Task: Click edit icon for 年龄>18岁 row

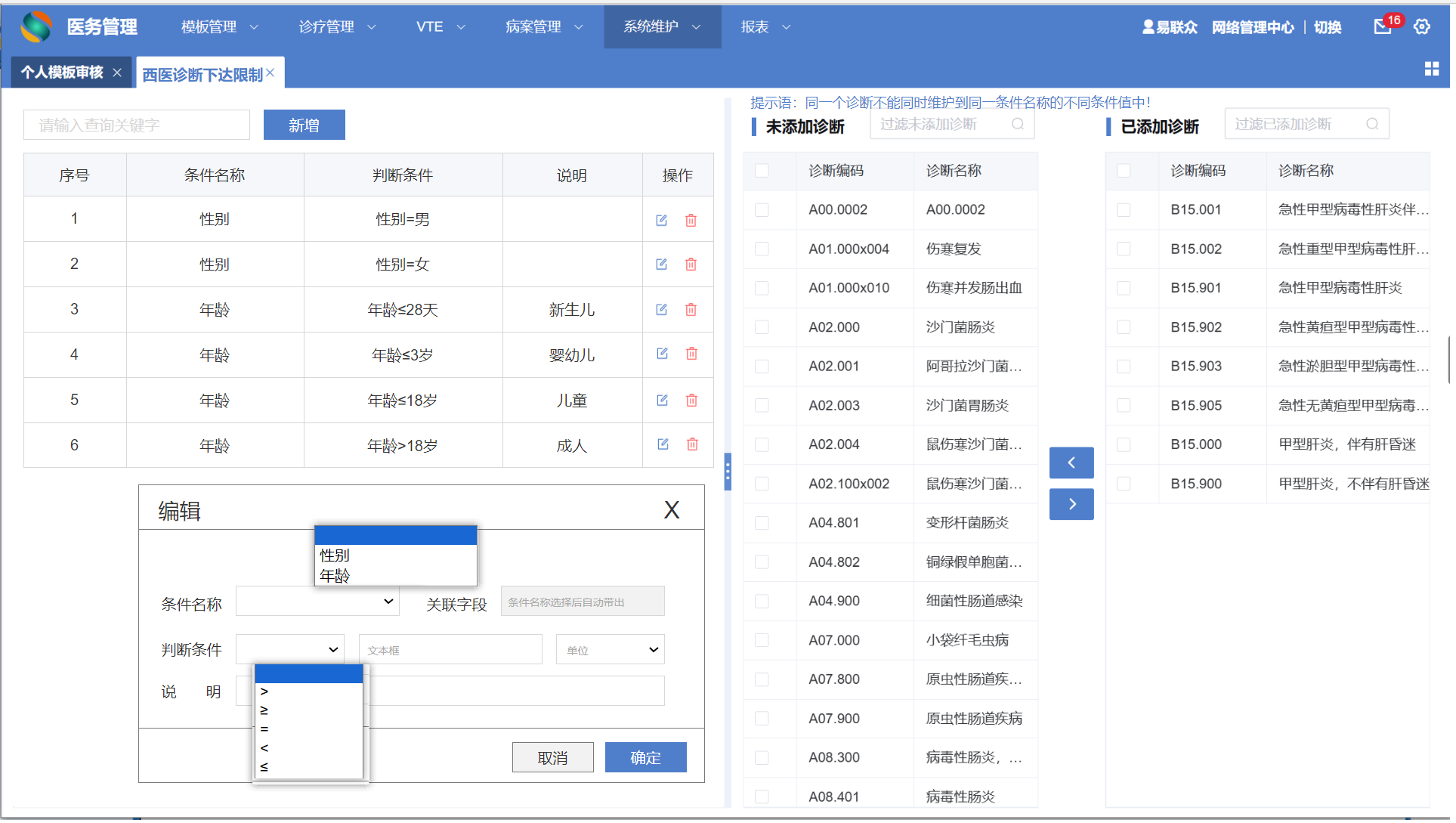Action: [x=663, y=444]
